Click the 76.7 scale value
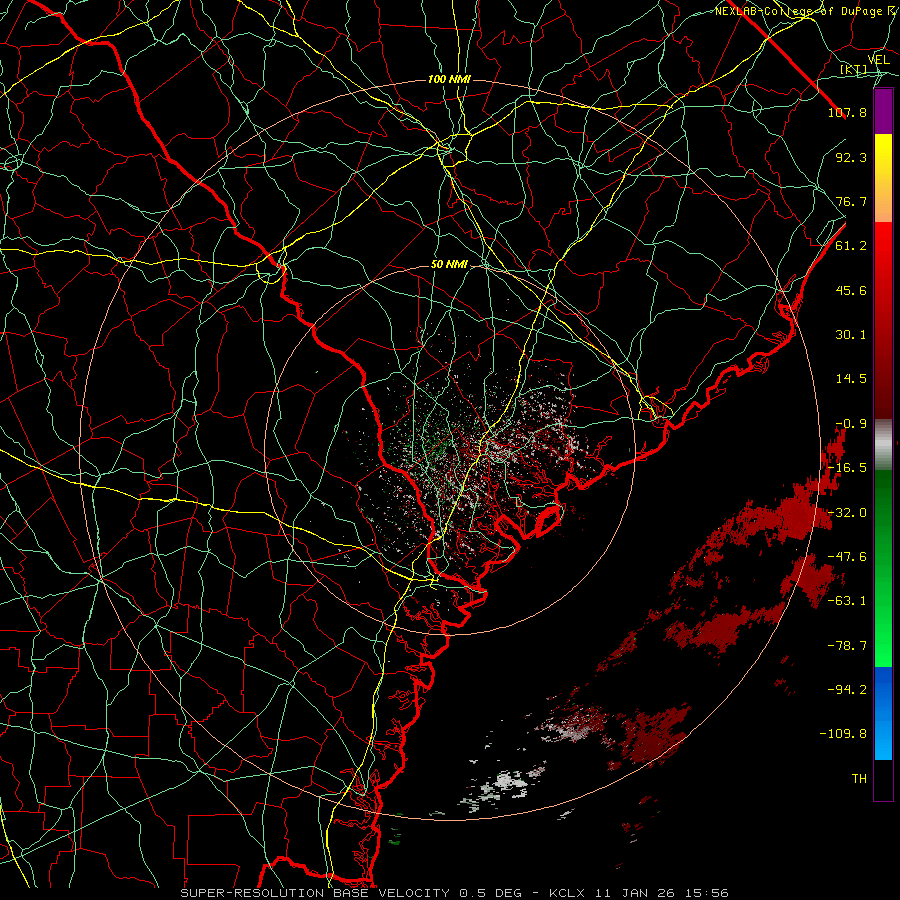The width and height of the screenshot is (900, 900). [851, 201]
